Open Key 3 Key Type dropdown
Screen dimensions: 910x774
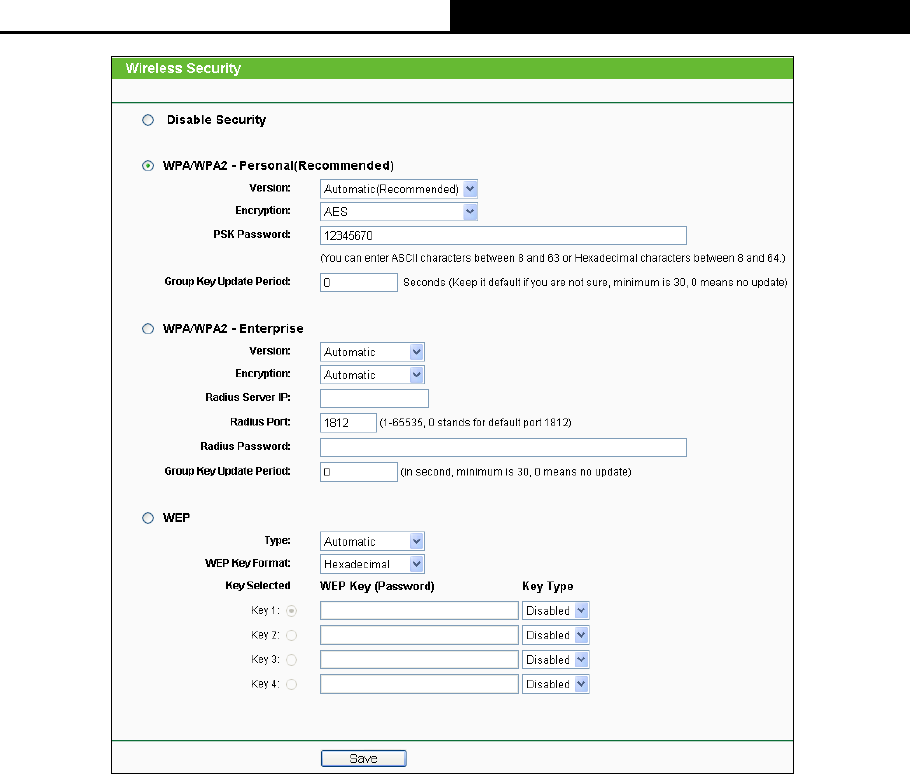coord(556,660)
